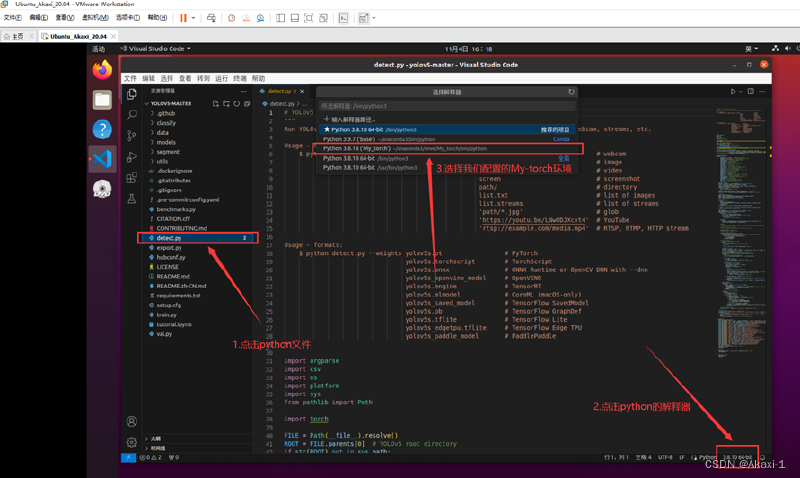The width and height of the screenshot is (800, 478).
Task: Take a VMware snapshot with the clock icon
Action: click(231, 18)
